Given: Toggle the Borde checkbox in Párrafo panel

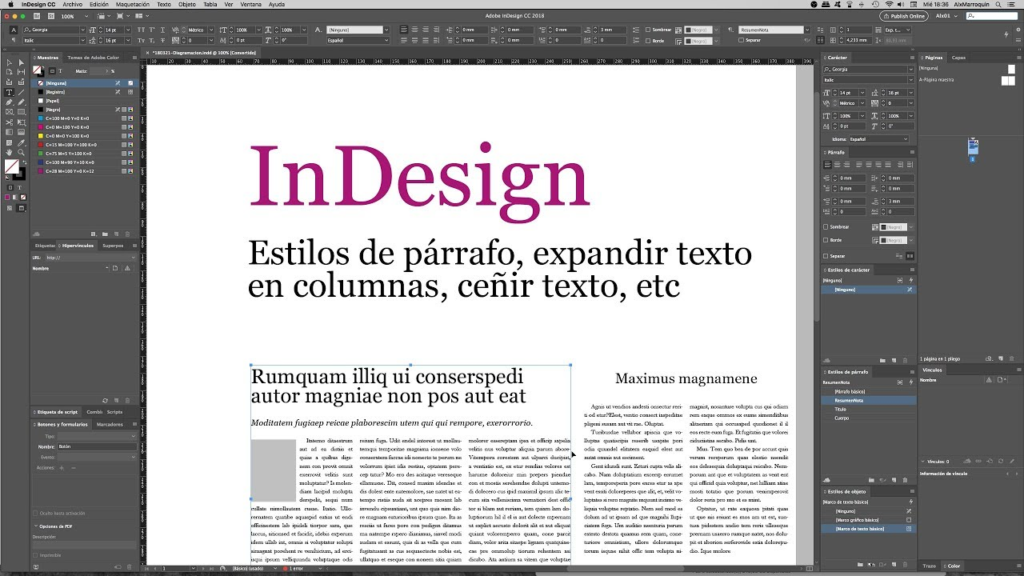Looking at the screenshot, I should [825, 240].
